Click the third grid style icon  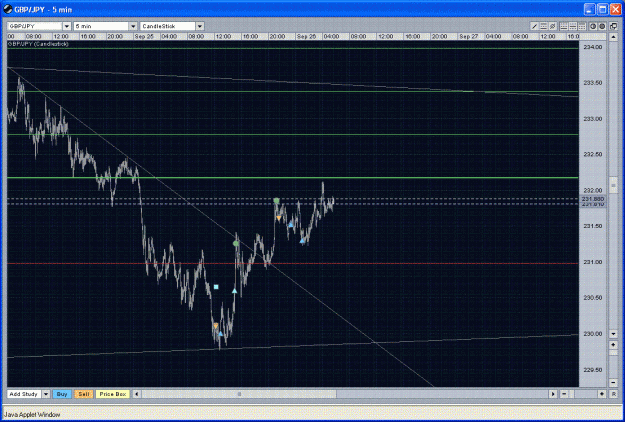coord(582,26)
